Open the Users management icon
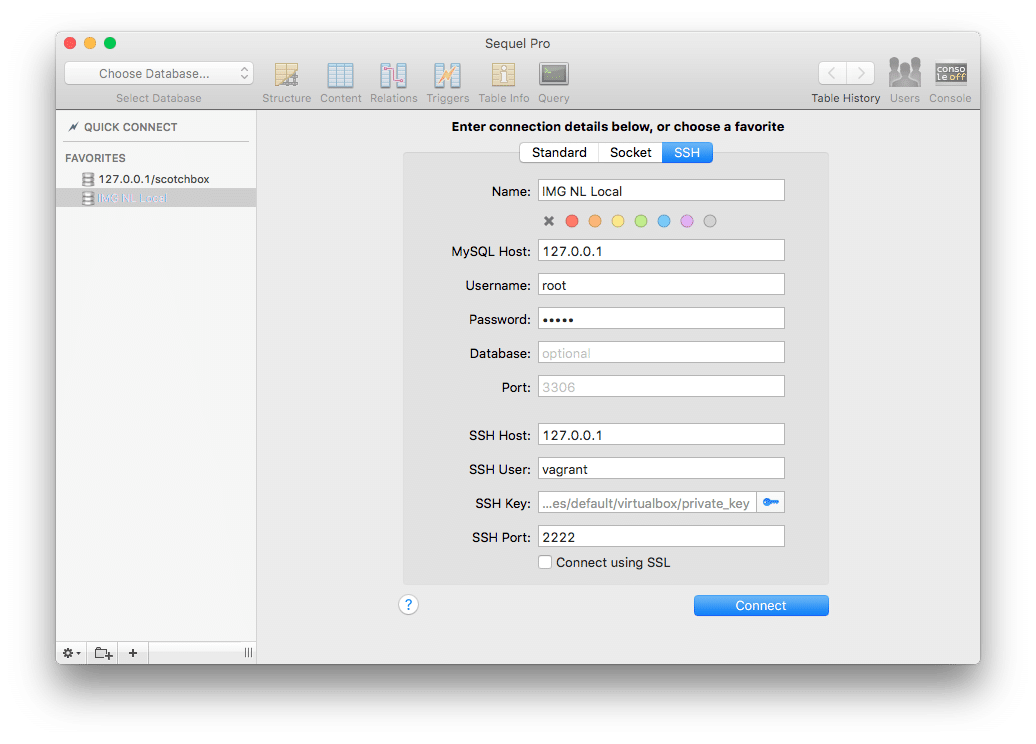The image size is (1036, 744). pyautogui.click(x=905, y=73)
